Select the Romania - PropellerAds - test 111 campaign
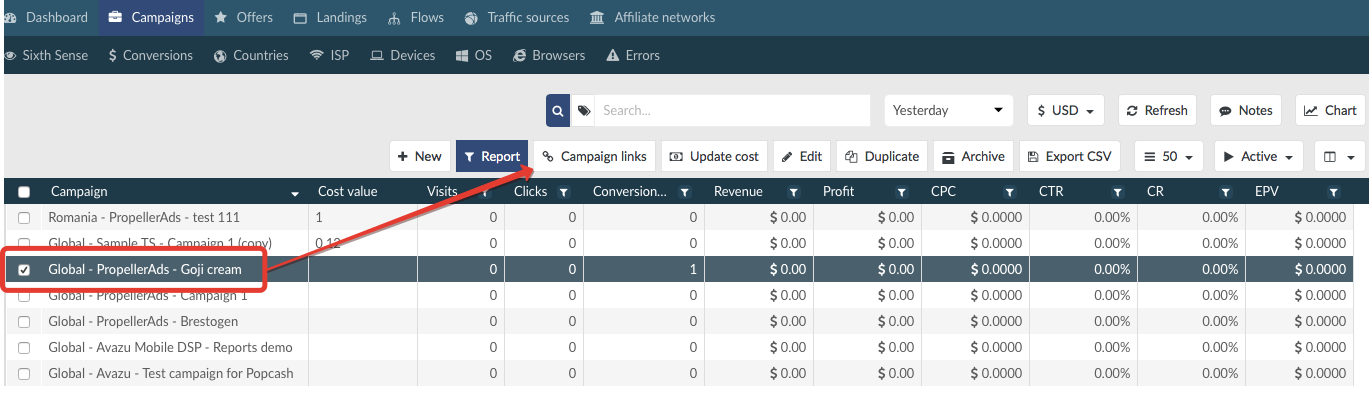 click(144, 218)
